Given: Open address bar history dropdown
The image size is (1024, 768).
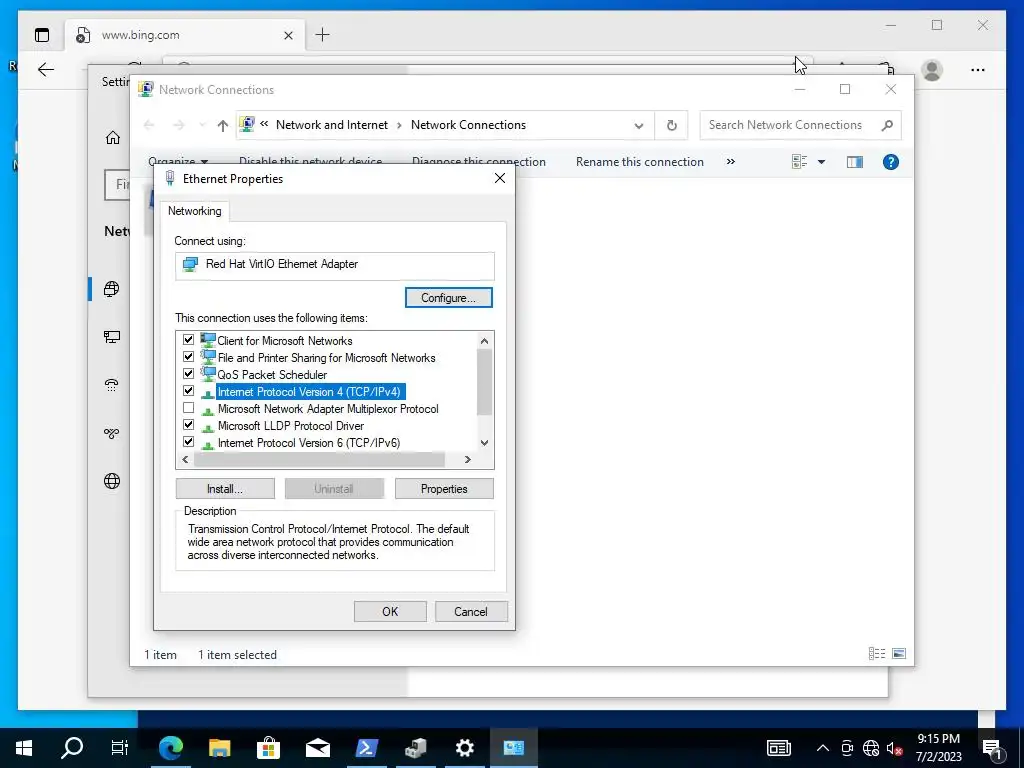Looking at the screenshot, I should pos(639,125).
